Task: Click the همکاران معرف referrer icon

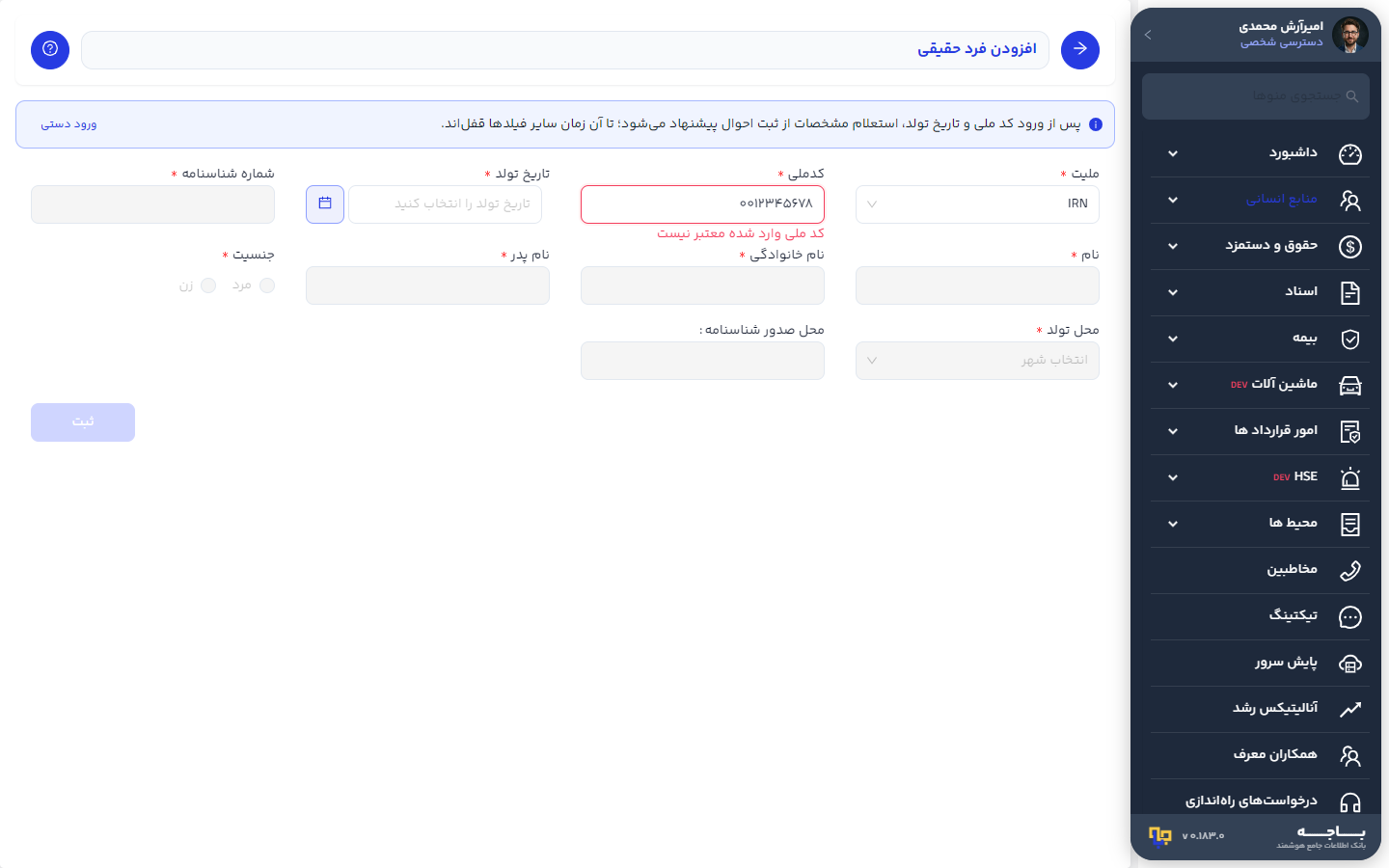Action: pos(1350,756)
